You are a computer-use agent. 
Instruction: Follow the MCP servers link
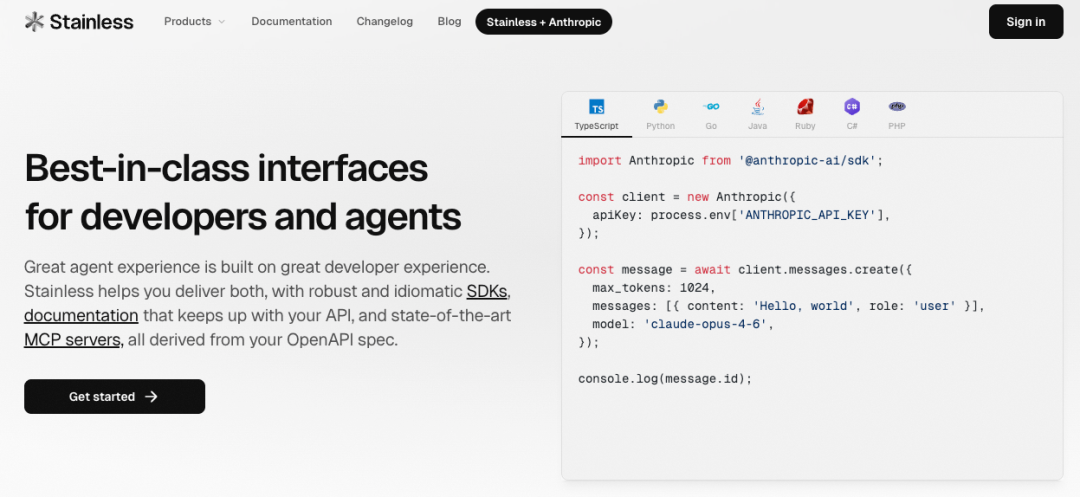[72, 339]
